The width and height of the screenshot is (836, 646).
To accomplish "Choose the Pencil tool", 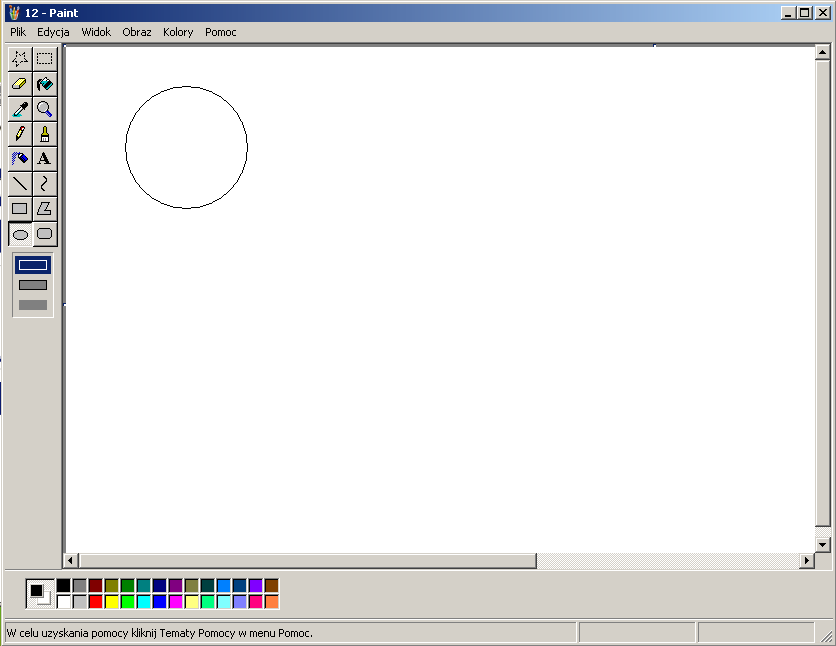I will click(x=20, y=134).
